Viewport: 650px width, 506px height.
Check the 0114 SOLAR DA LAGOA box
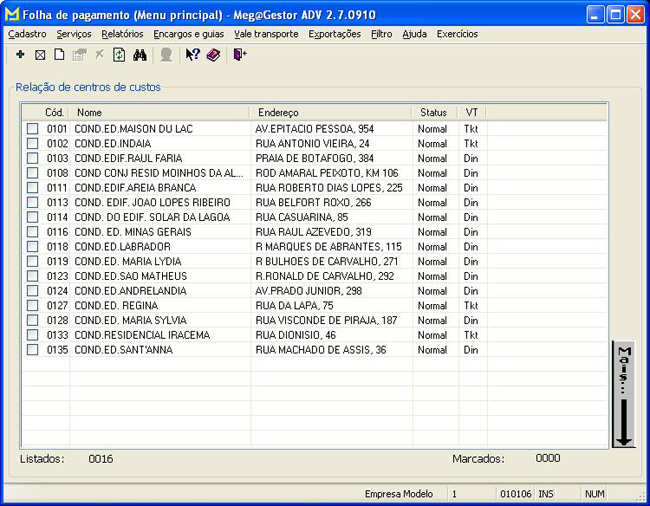pos(32,217)
